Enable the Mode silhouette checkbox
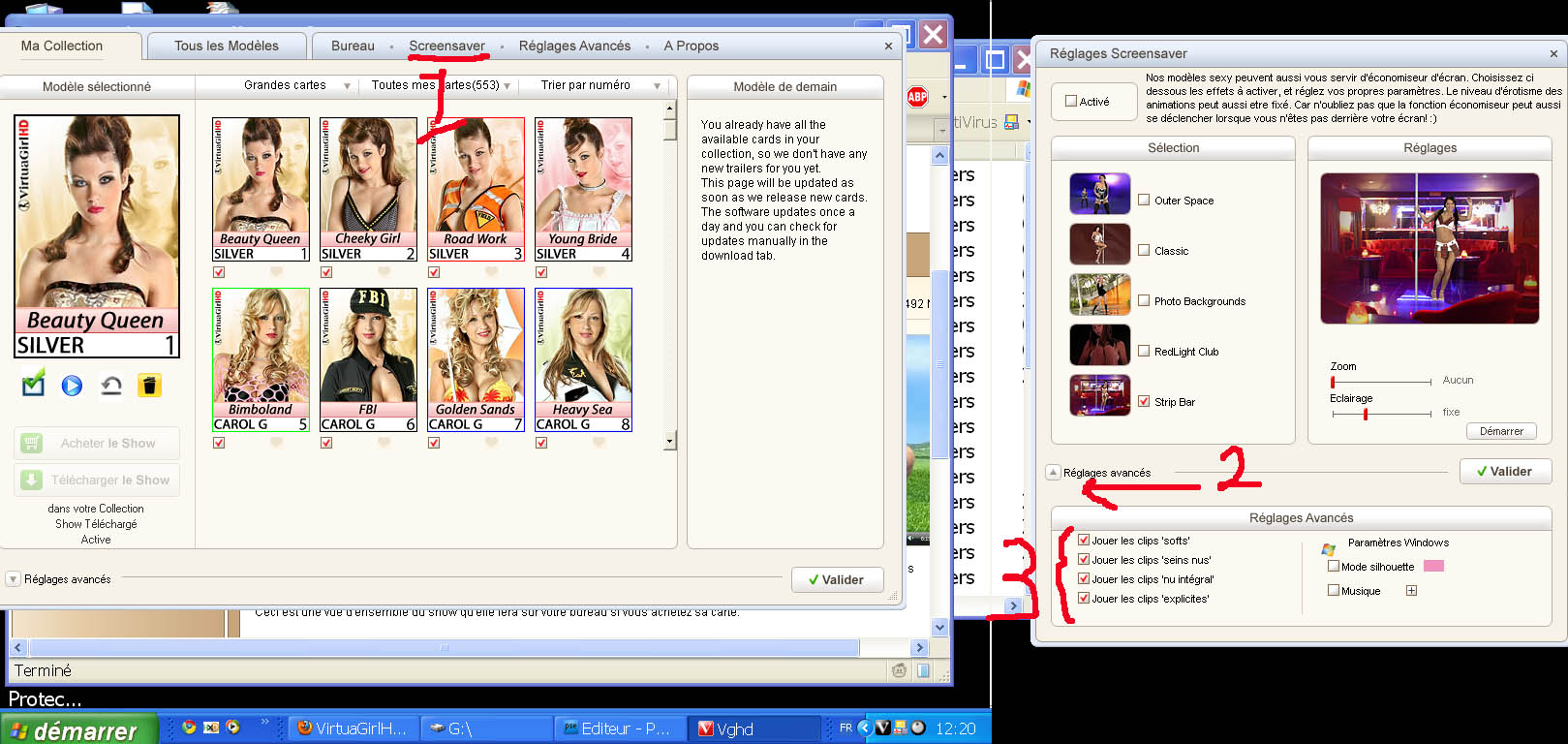The image size is (1568, 744). click(1334, 566)
